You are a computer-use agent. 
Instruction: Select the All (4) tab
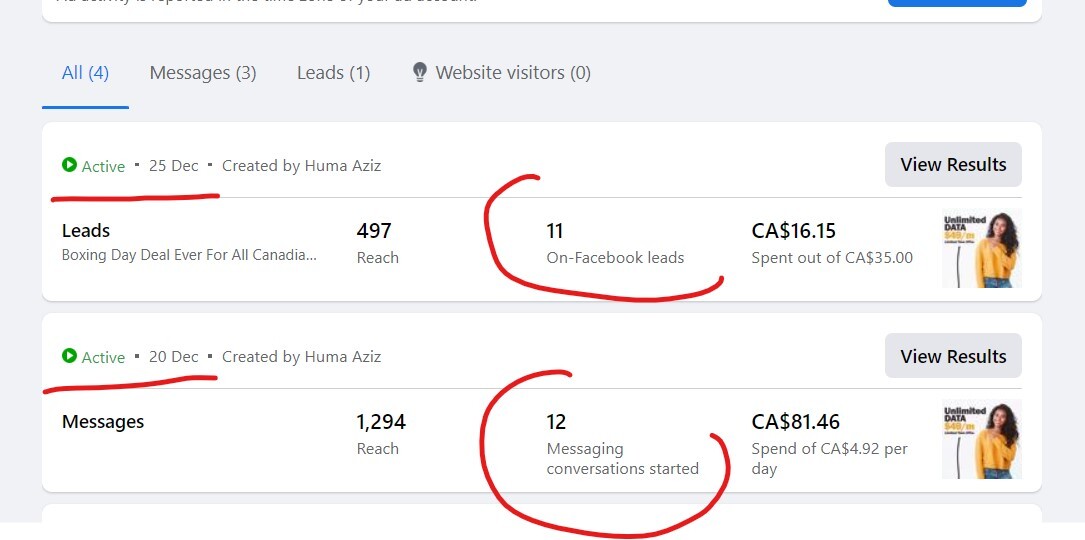[x=85, y=73]
